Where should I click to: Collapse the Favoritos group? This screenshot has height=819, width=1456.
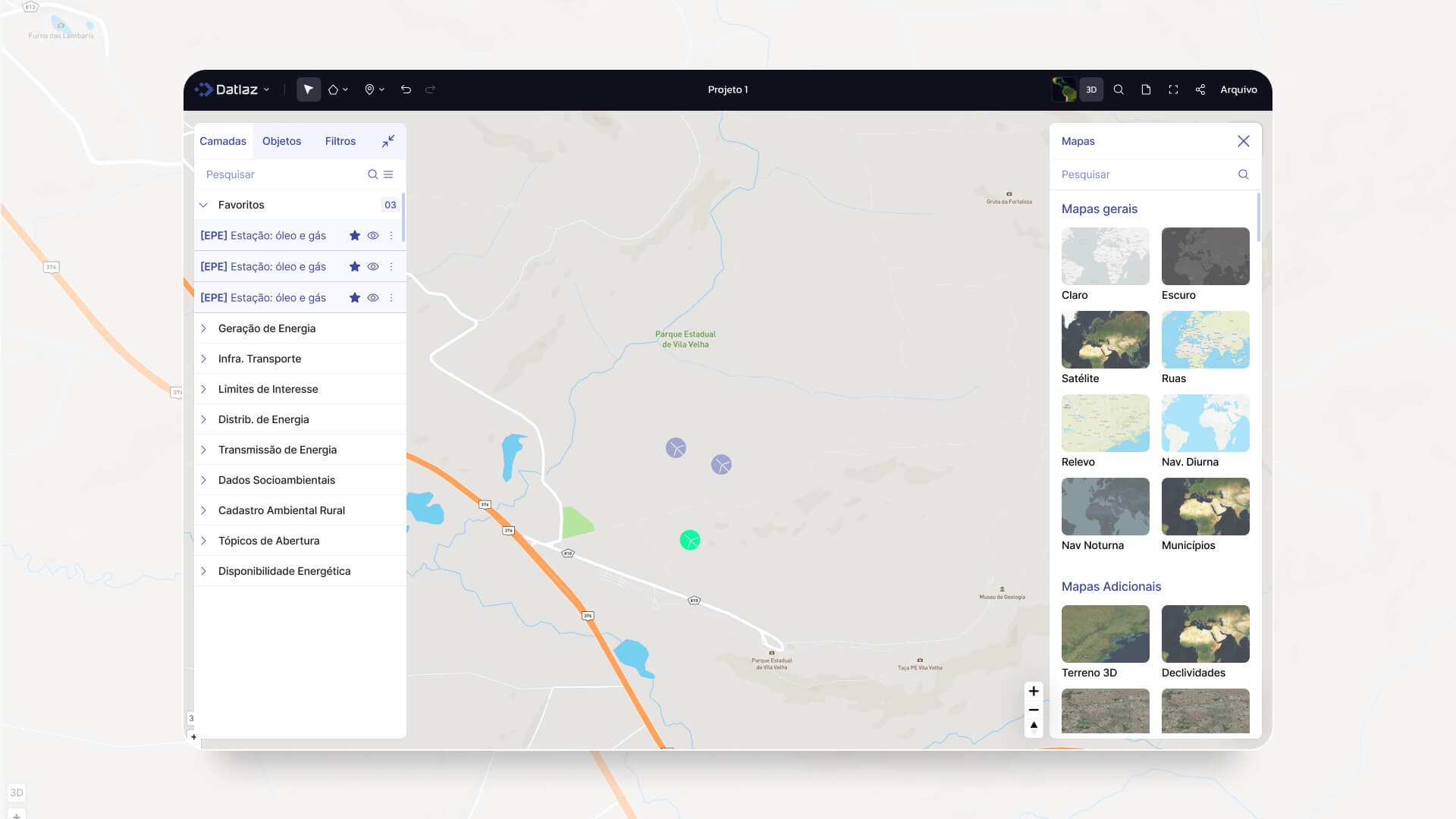[x=203, y=205]
